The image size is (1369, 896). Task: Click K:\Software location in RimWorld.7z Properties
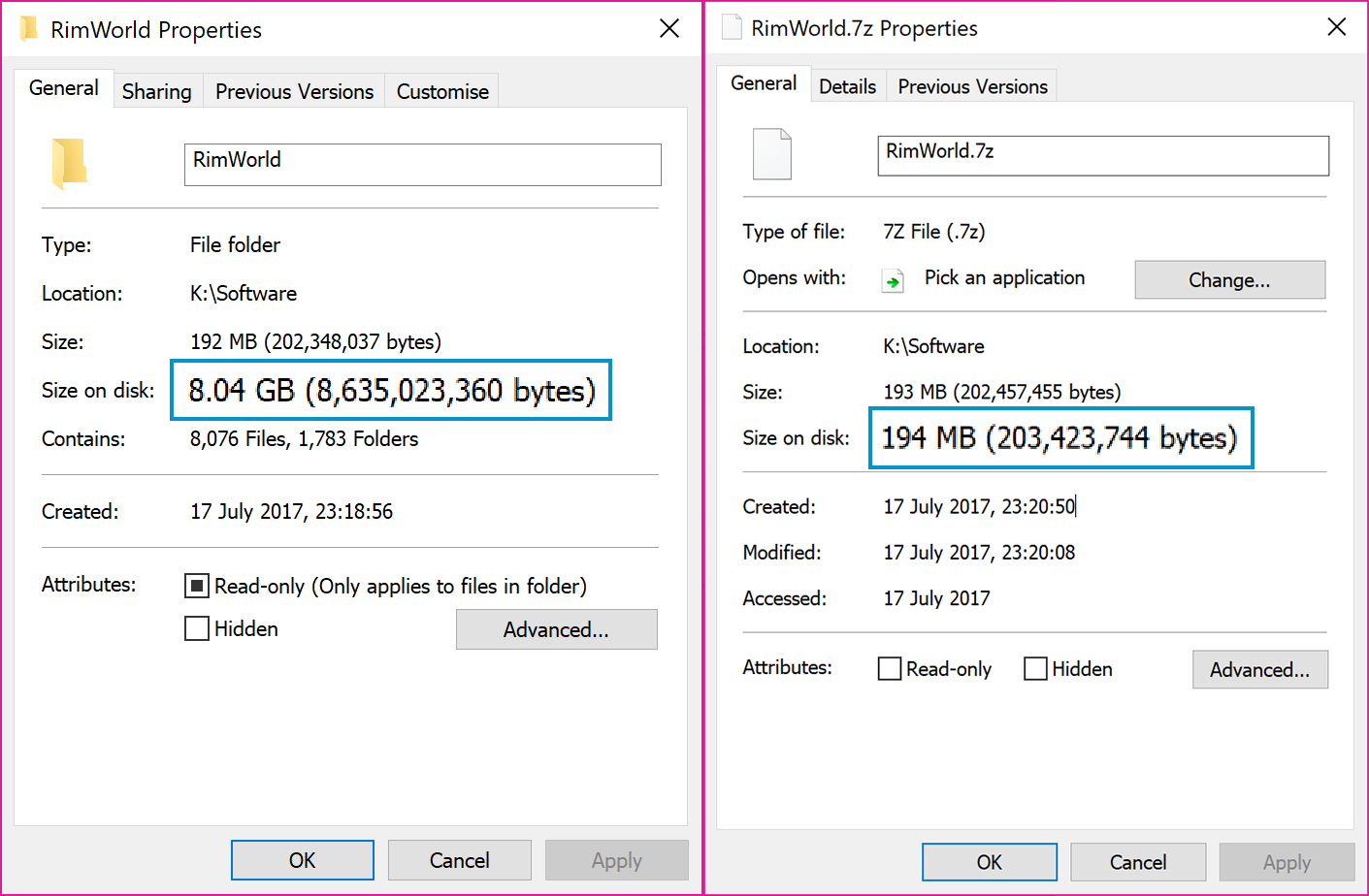933,346
